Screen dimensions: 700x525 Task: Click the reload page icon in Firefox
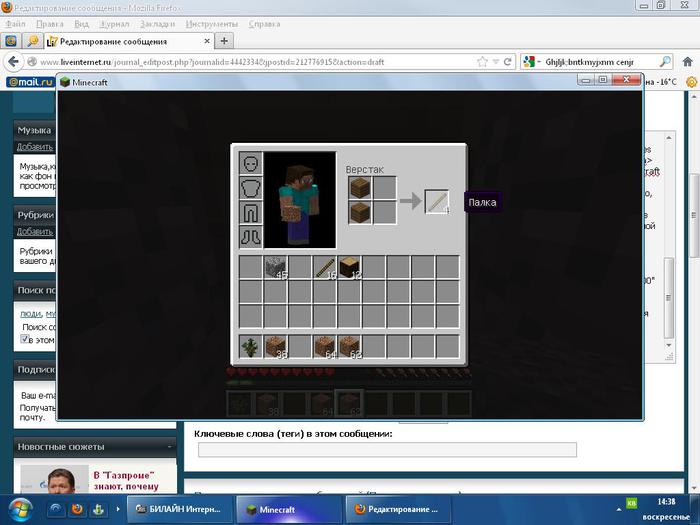508,62
